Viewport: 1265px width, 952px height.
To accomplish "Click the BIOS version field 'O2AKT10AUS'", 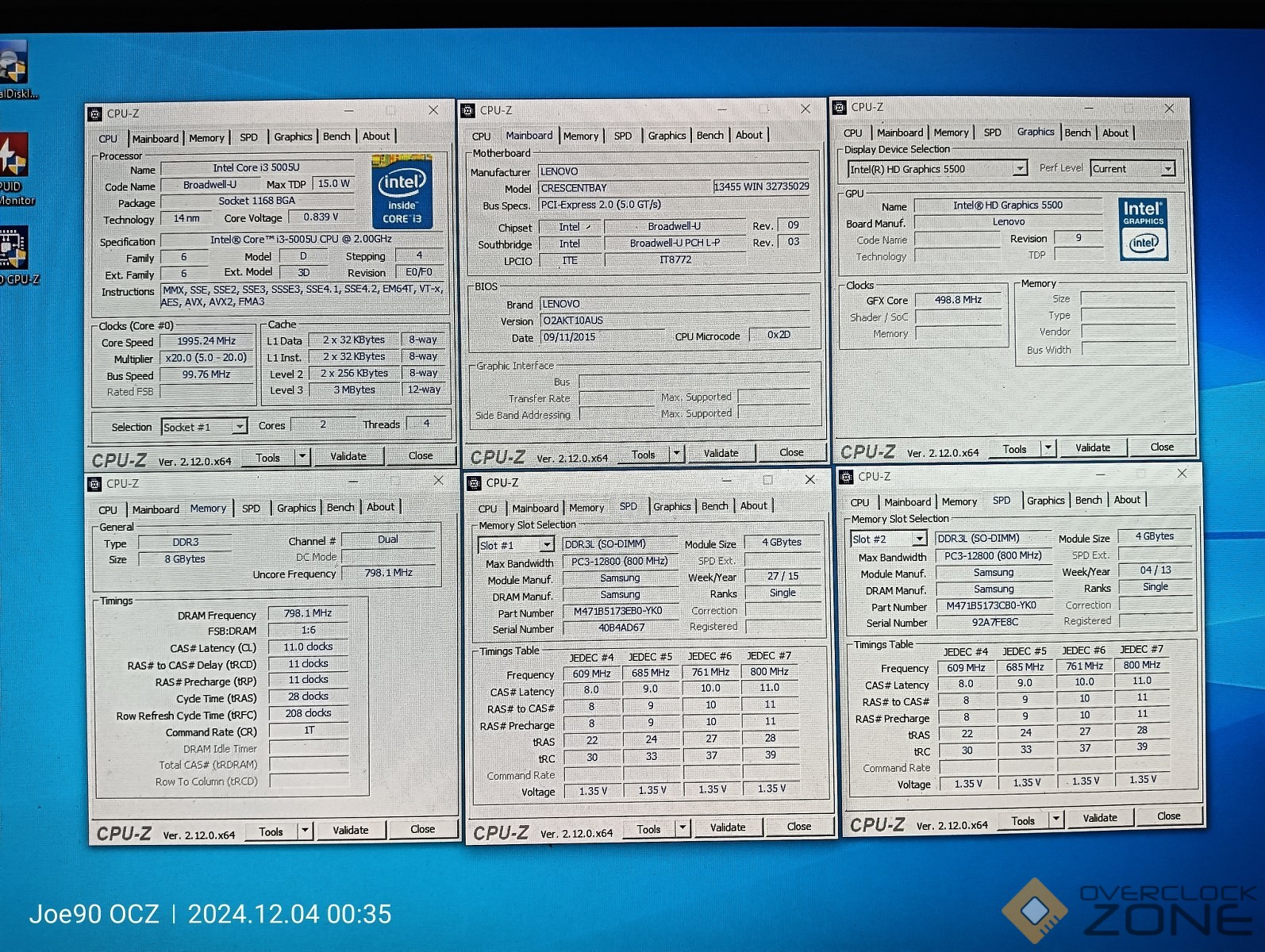I will [675, 321].
